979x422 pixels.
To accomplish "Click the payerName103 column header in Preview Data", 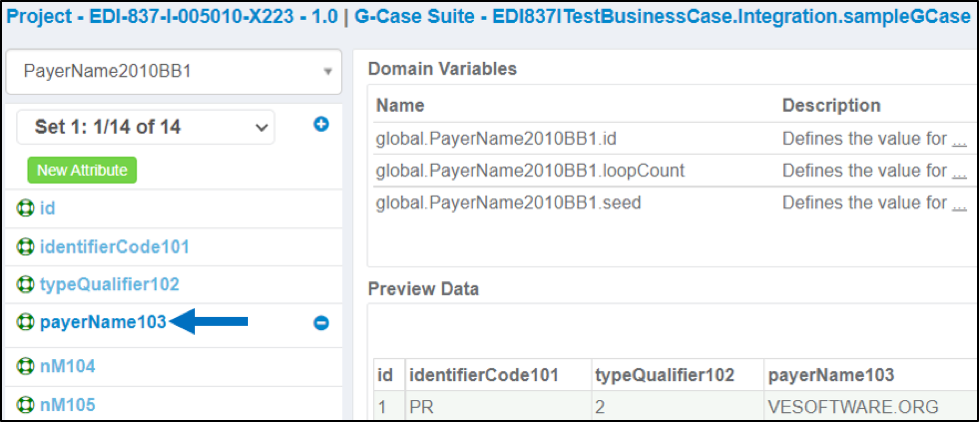I will pos(830,375).
